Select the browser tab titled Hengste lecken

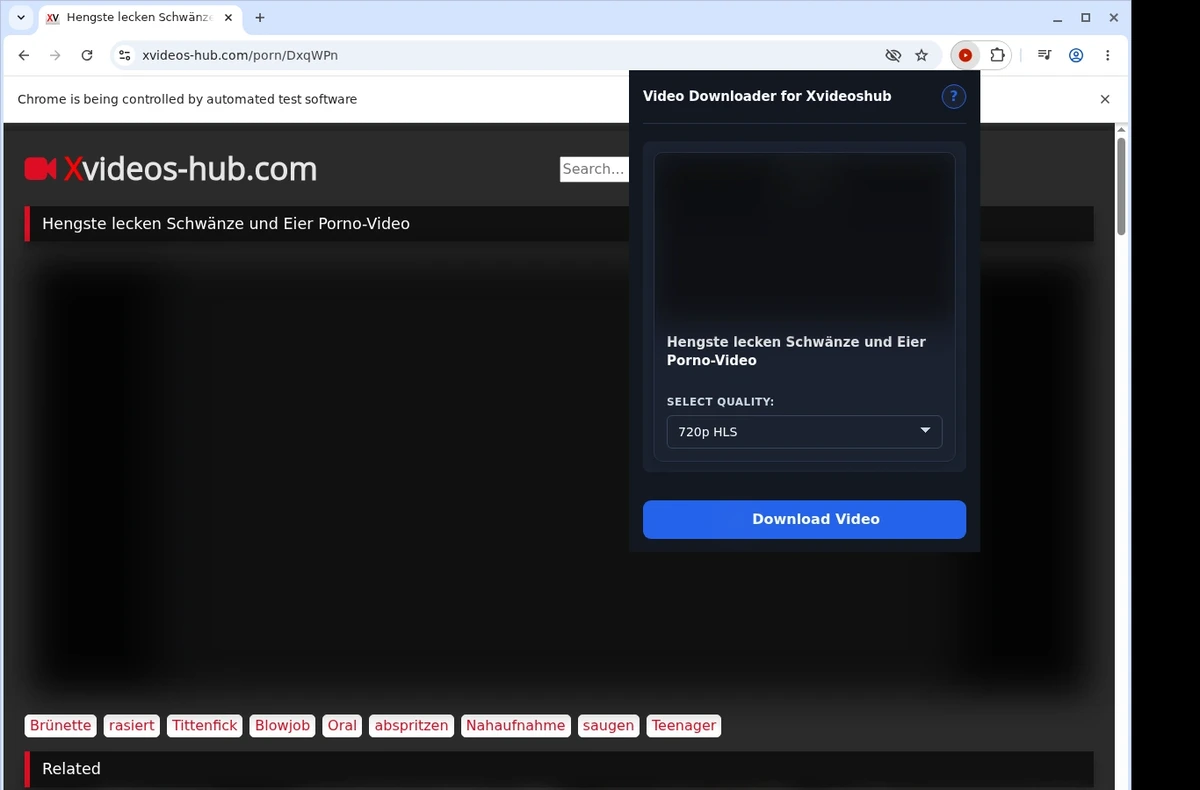(140, 18)
